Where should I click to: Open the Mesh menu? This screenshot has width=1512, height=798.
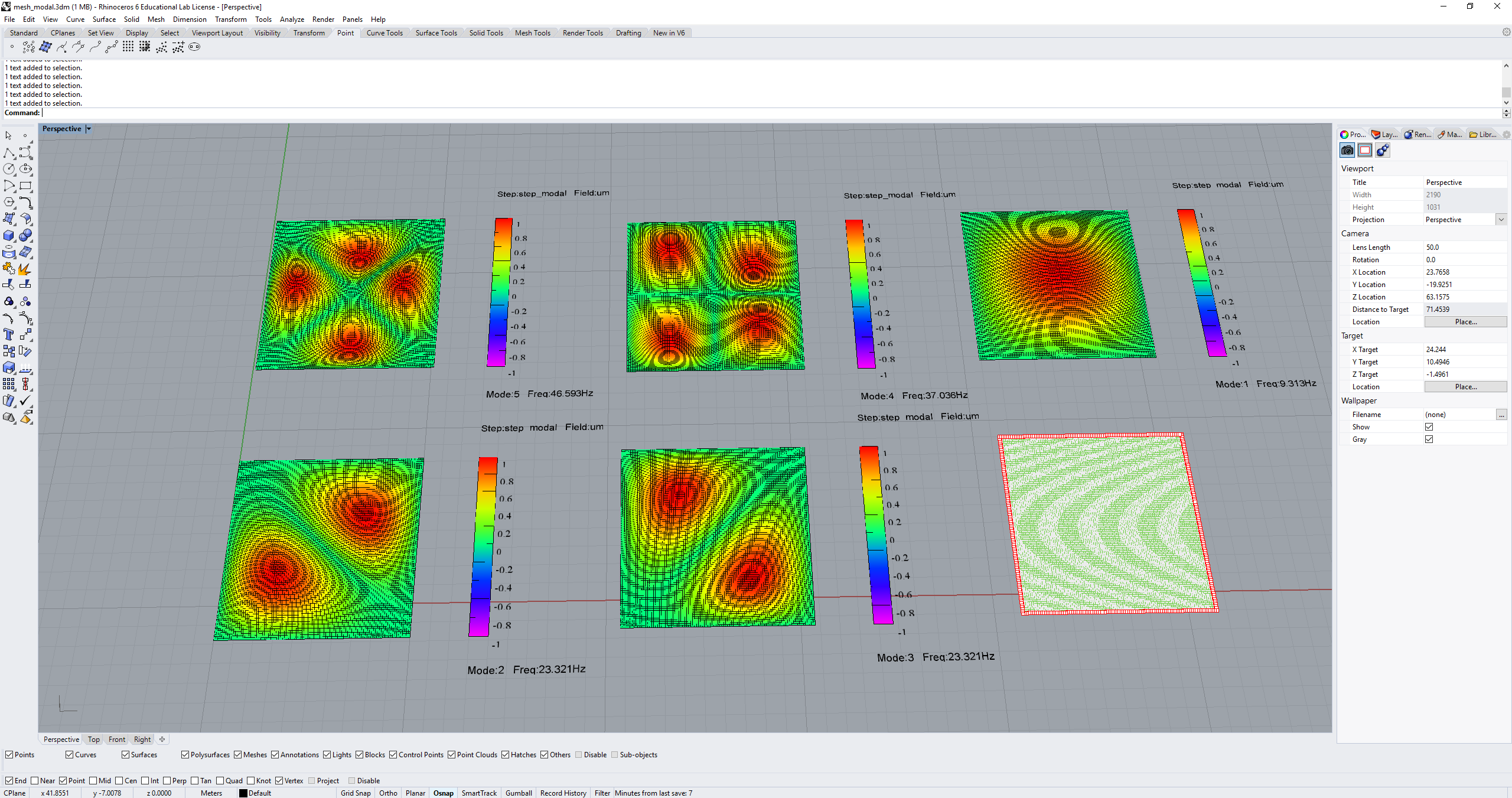pos(156,19)
